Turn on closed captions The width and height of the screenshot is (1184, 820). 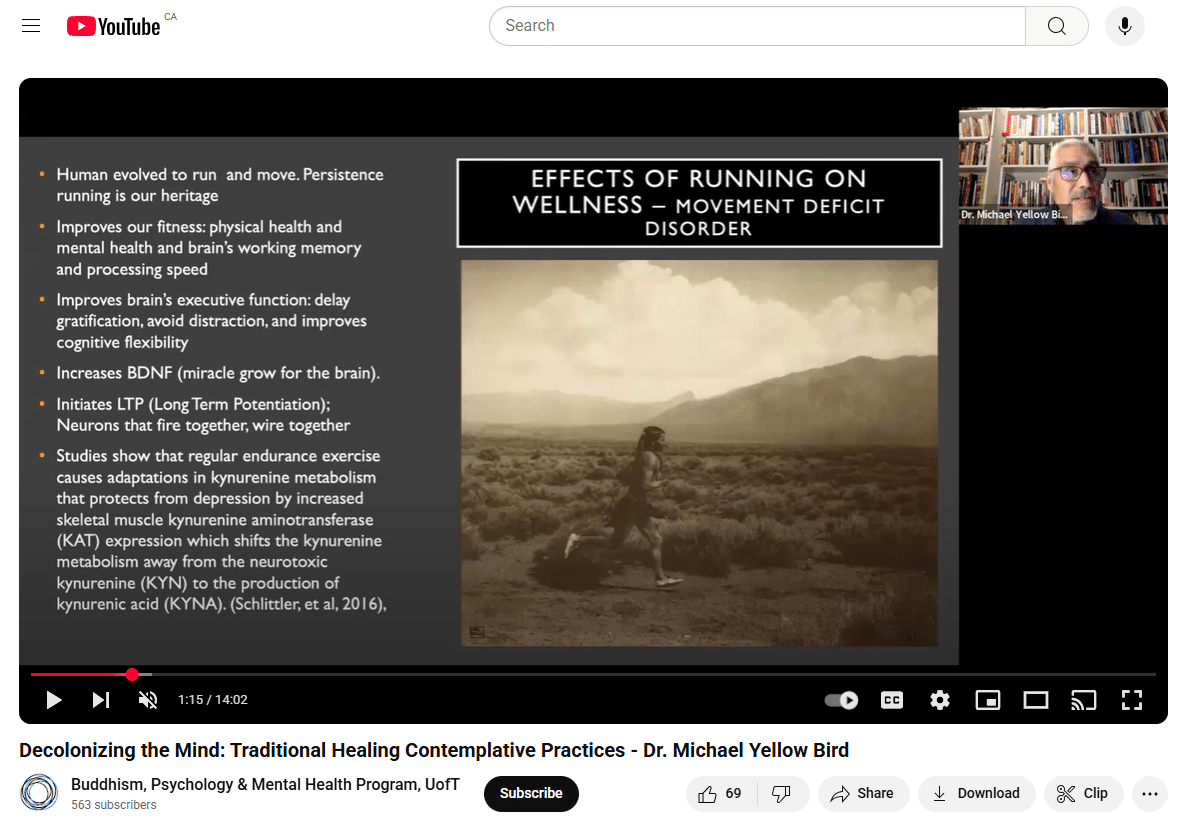click(x=891, y=700)
